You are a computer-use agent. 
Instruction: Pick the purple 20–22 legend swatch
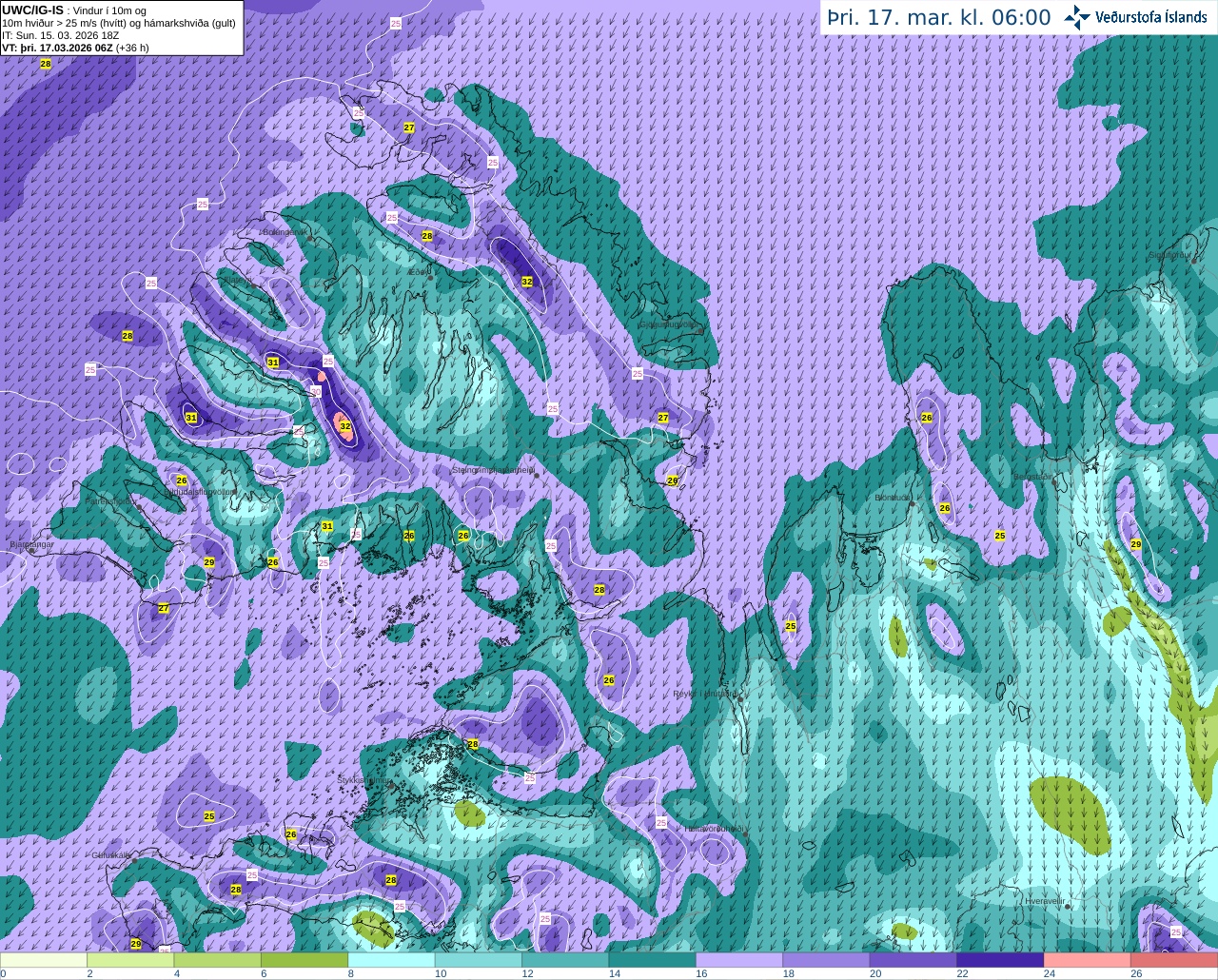point(913,960)
